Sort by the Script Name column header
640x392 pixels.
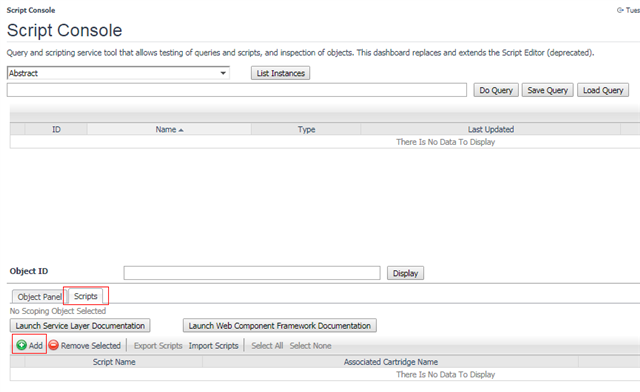tap(114, 362)
